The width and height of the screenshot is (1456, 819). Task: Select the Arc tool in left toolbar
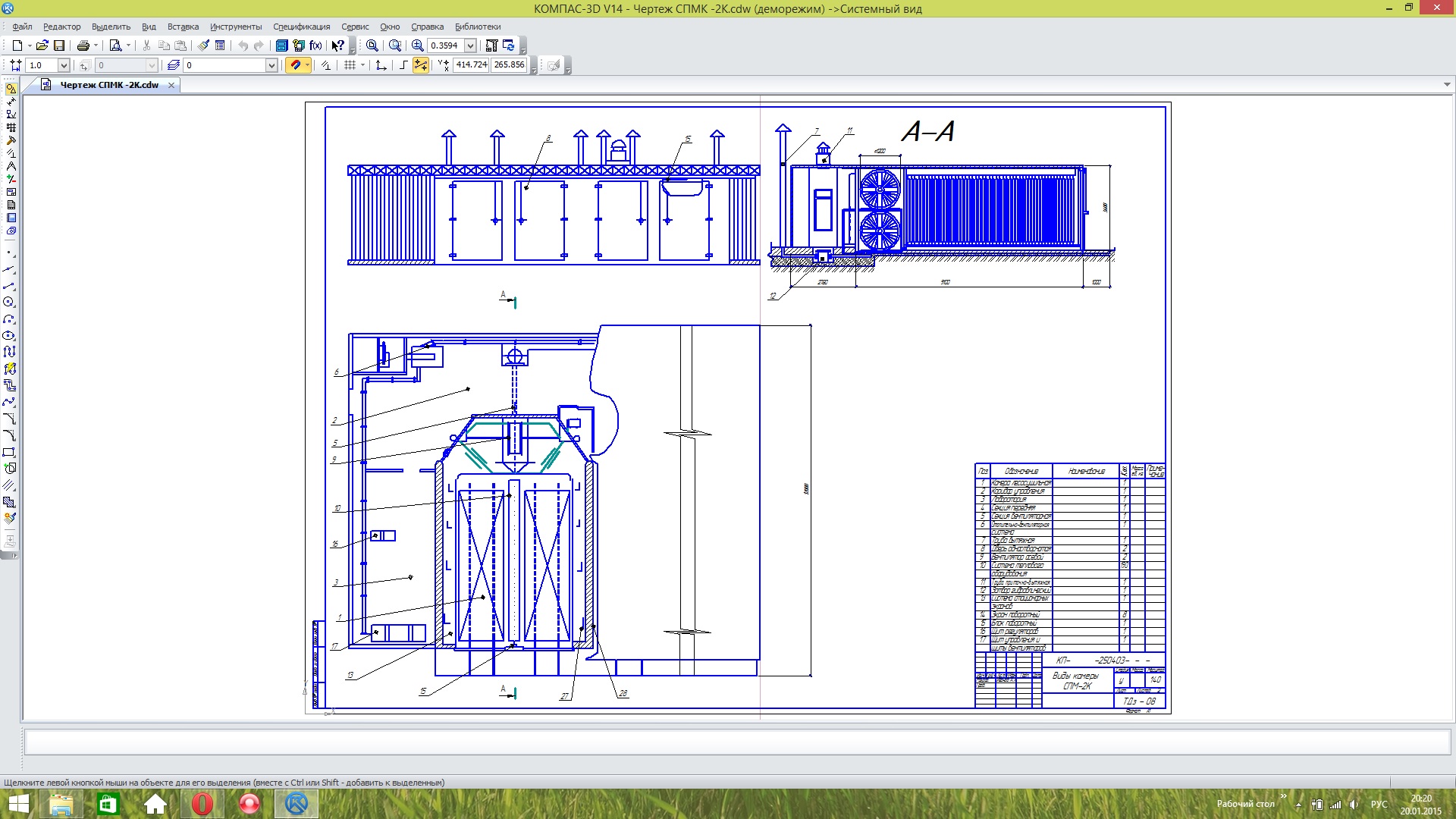click(x=9, y=318)
